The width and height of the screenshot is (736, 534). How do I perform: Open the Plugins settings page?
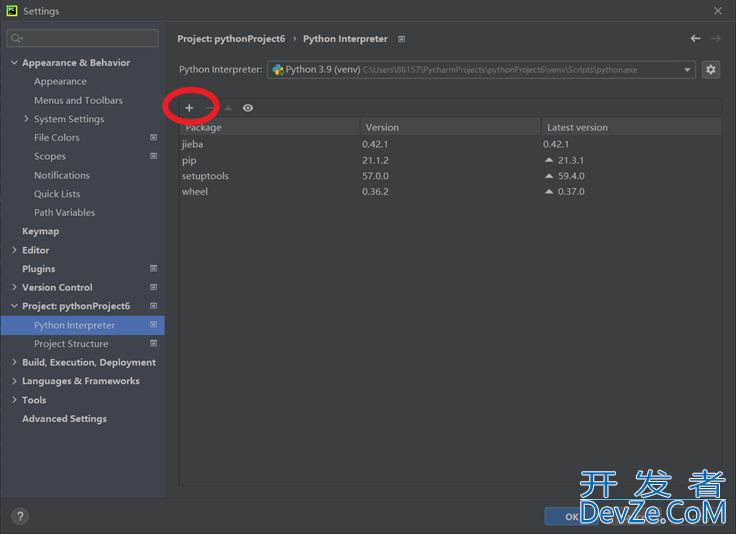pyautogui.click(x=38, y=269)
